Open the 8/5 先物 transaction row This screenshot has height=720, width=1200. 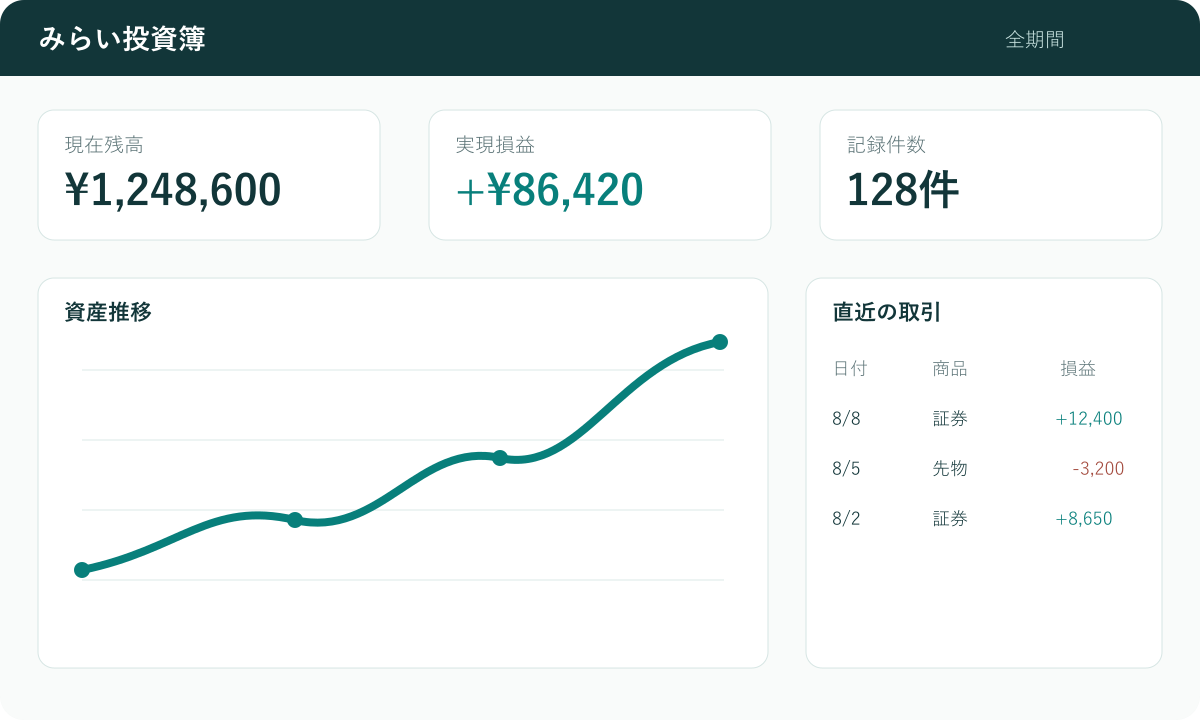[978, 469]
